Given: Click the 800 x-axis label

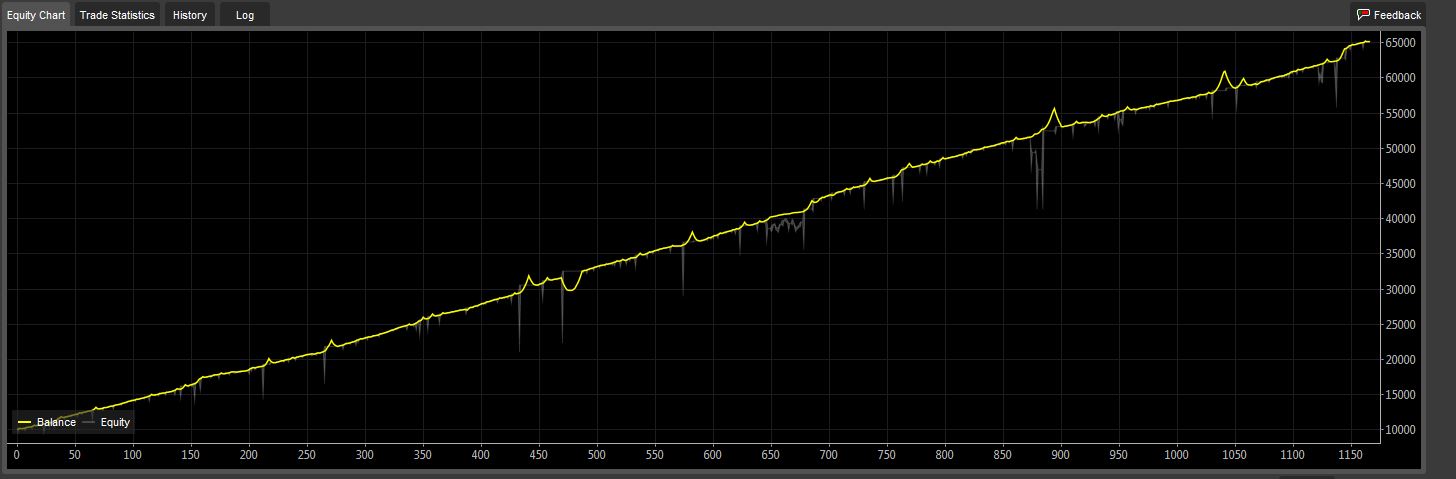Looking at the screenshot, I should point(945,455).
